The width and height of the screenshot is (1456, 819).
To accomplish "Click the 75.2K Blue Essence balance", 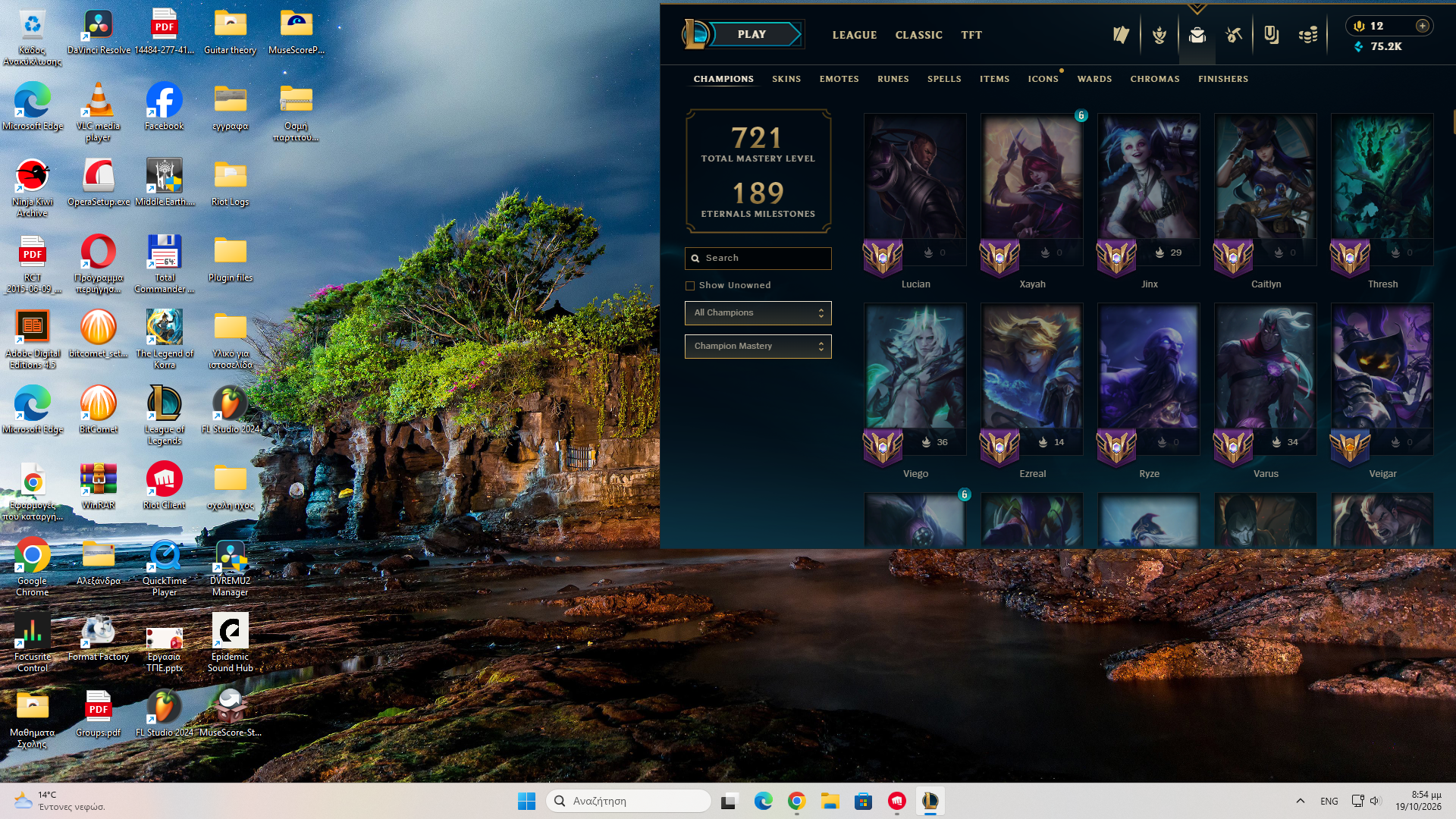I will tap(1379, 46).
